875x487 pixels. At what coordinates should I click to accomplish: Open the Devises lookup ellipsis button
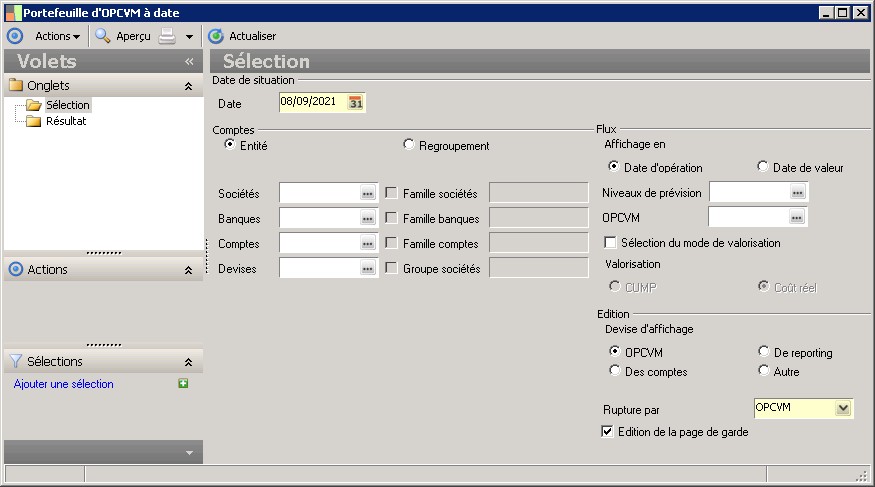[x=367, y=269]
